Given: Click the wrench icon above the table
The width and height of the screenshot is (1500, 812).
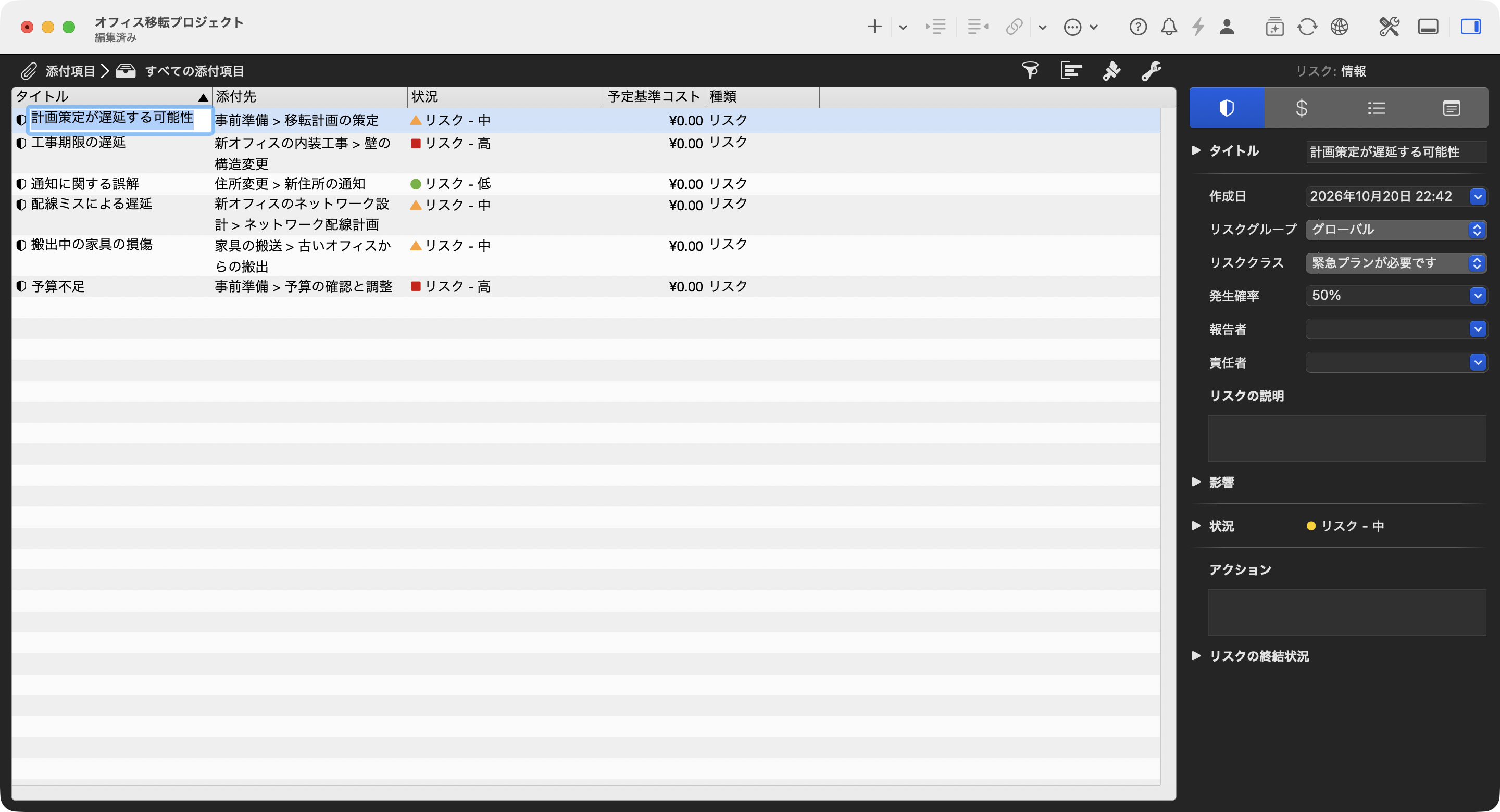Looking at the screenshot, I should click(1151, 70).
